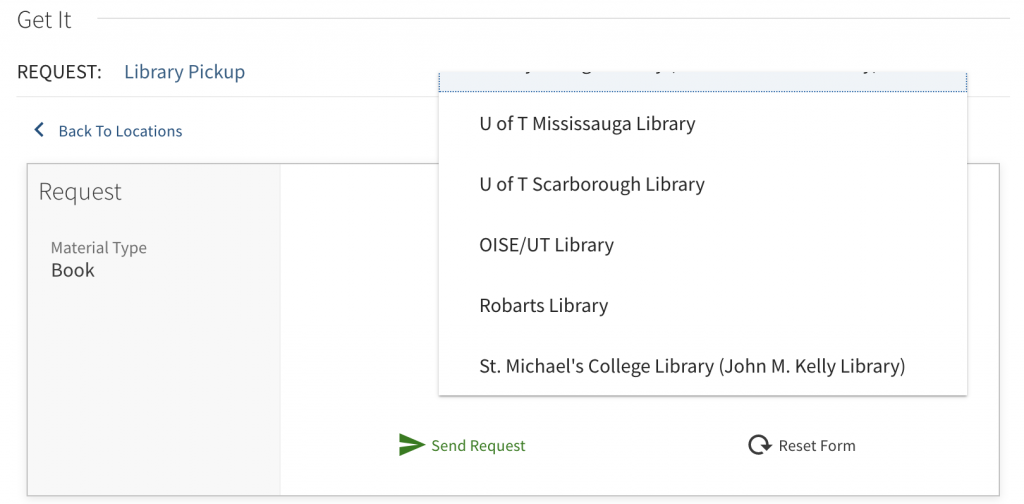
Task: Click the Request panel heading
Action: tap(80, 192)
